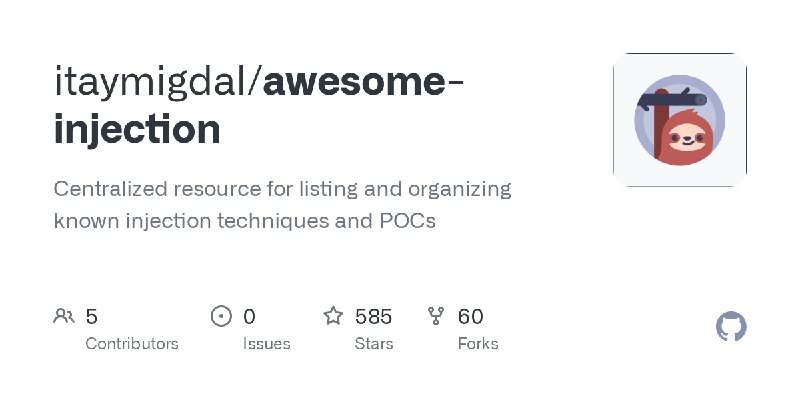Screen dimensions: 800x400
Task: Click the sloth's face in the avatar
Action: click(687, 138)
